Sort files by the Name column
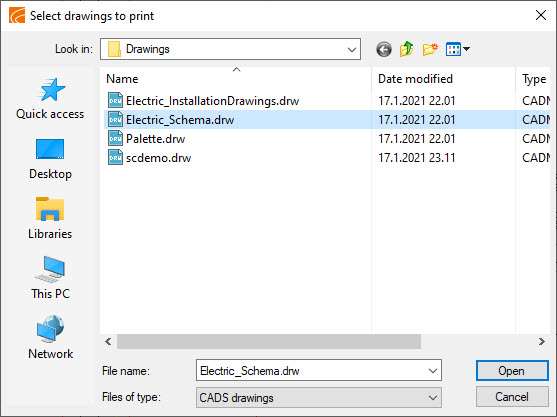This screenshot has height=417, width=557. [x=122, y=79]
